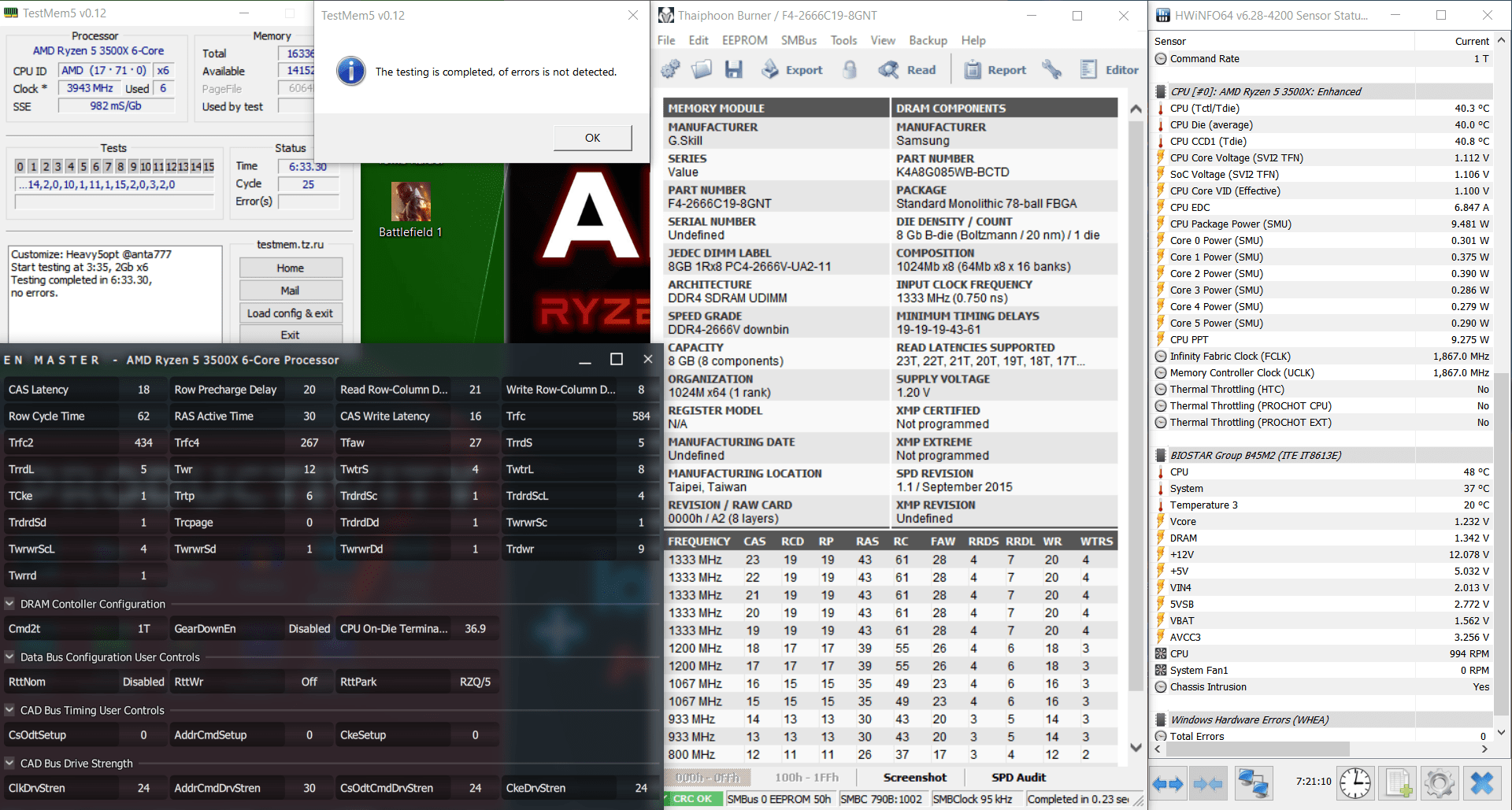The height and width of the screenshot is (810, 1512).
Task: Collapse Data Bus Configuration User Controls section
Action: (x=10, y=657)
